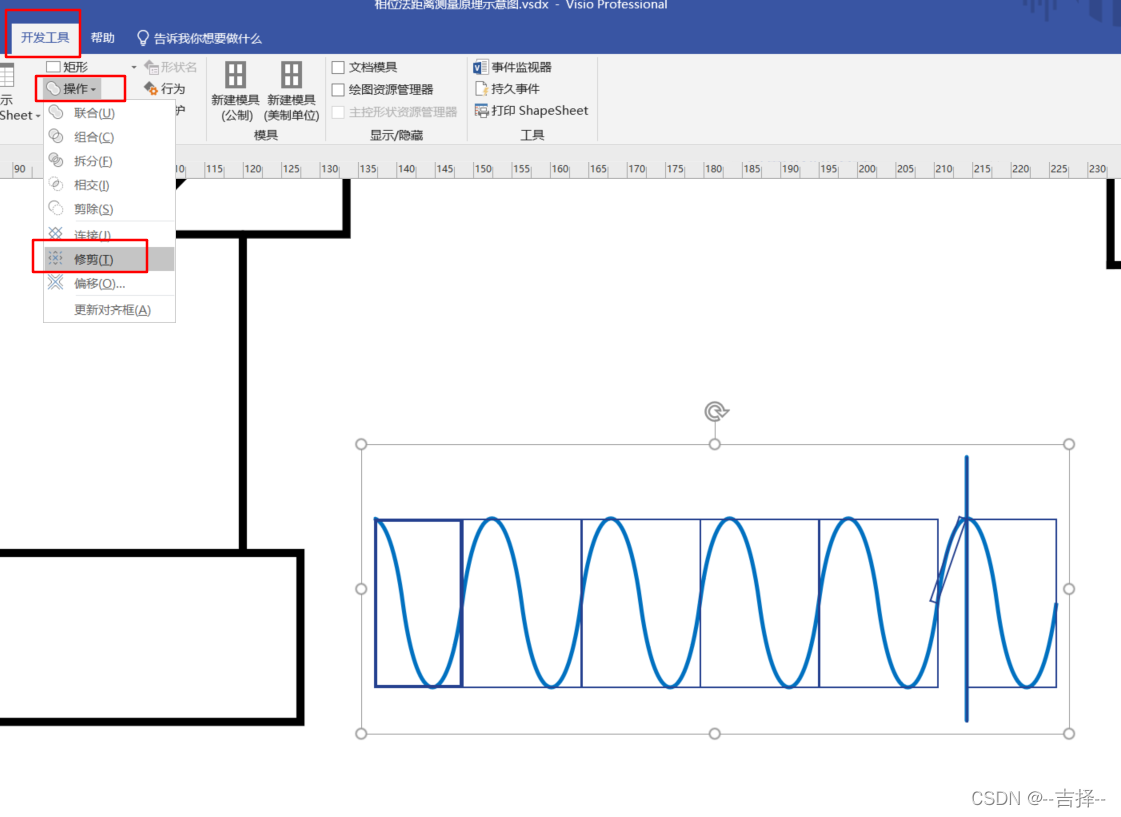Screen dimensions: 1121x817
Task: Click the 形状名 button
Action: click(170, 67)
